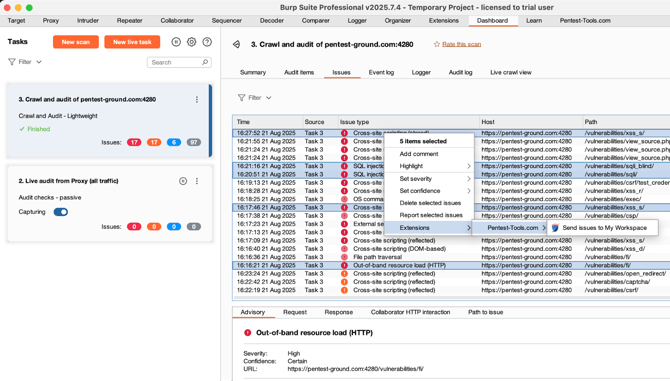Image resolution: width=670 pixels, height=381 pixels.
Task: Sort issues by Time column header
Action: 268,122
